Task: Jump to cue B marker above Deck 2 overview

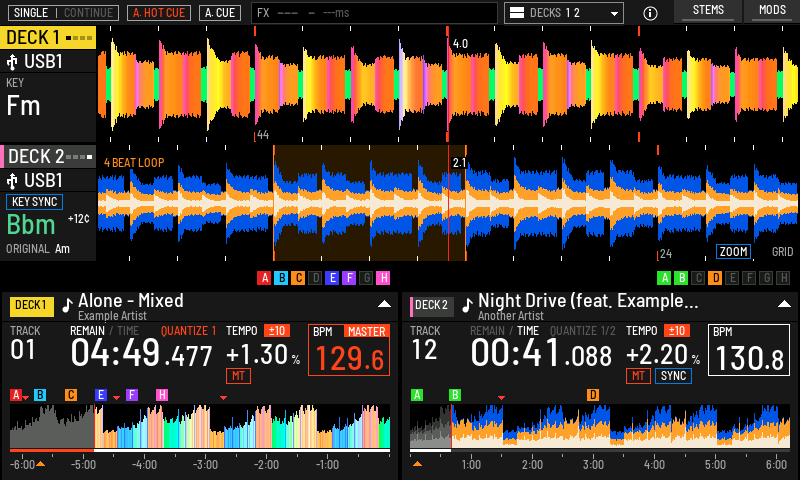Action: point(455,395)
